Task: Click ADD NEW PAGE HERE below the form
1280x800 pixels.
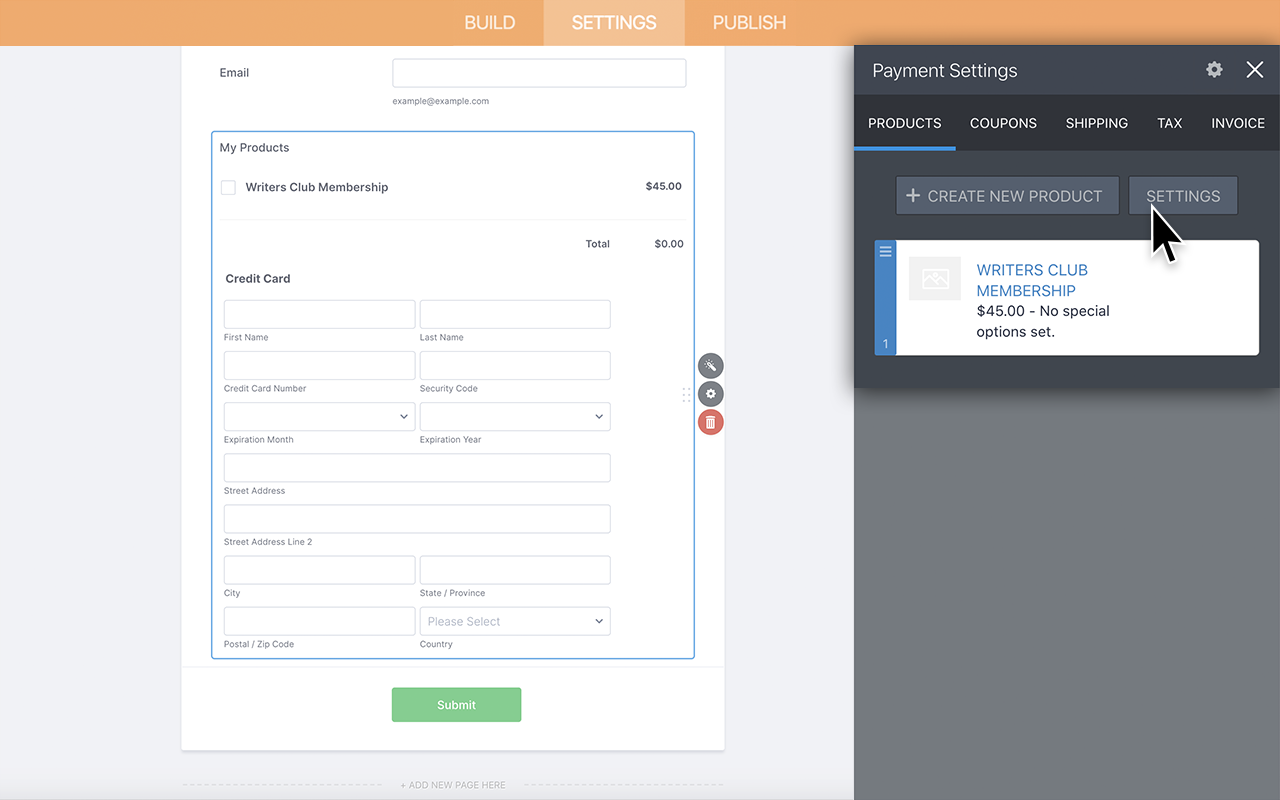Action: (x=452, y=785)
